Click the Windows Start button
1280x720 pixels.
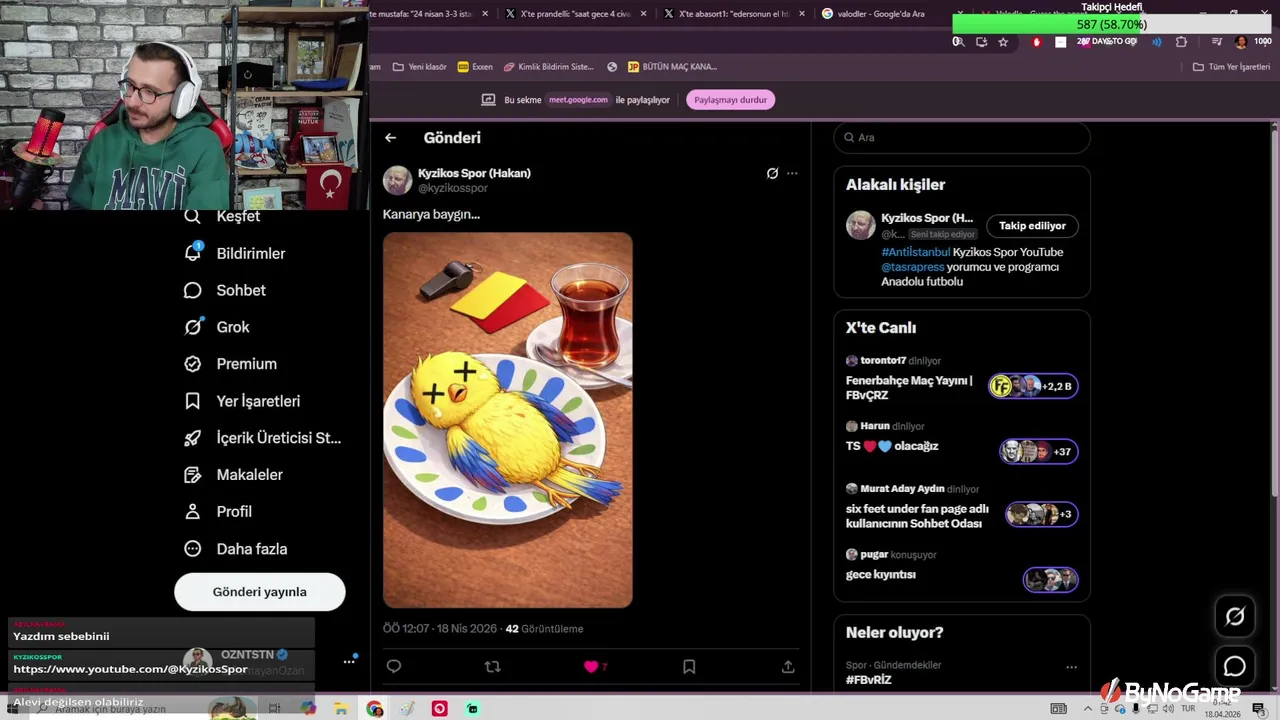coord(12,709)
